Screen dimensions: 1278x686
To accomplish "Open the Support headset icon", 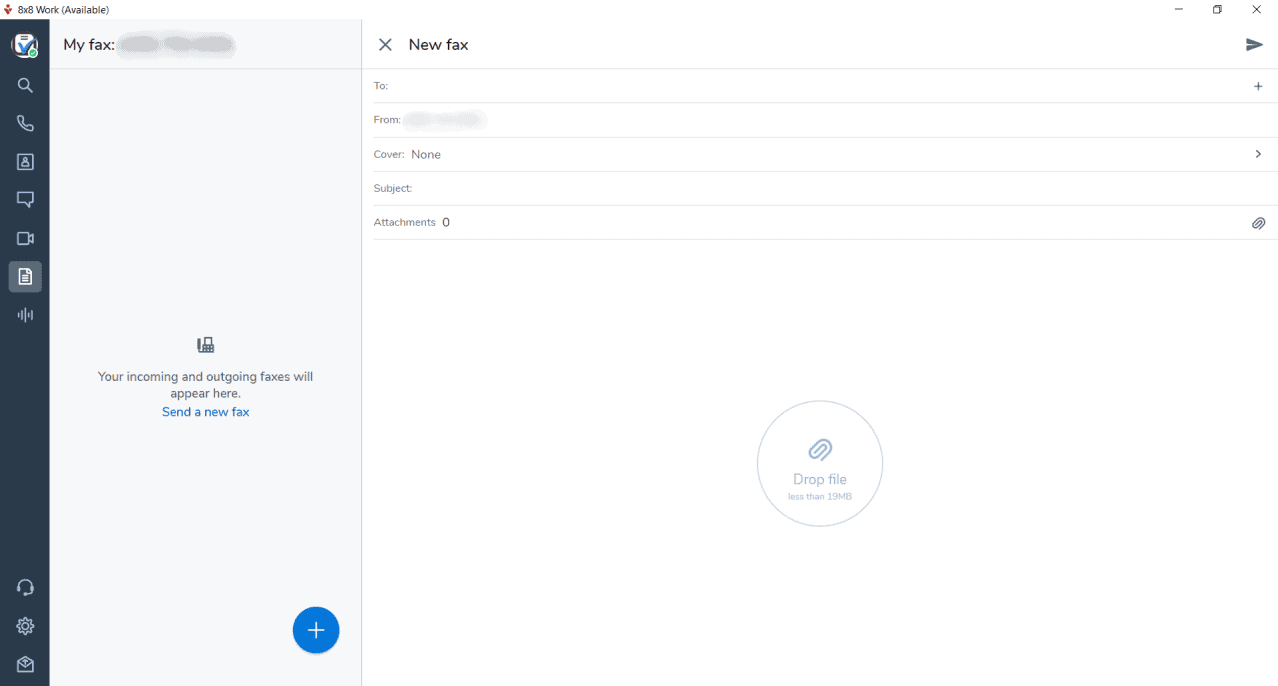I will coord(25,588).
